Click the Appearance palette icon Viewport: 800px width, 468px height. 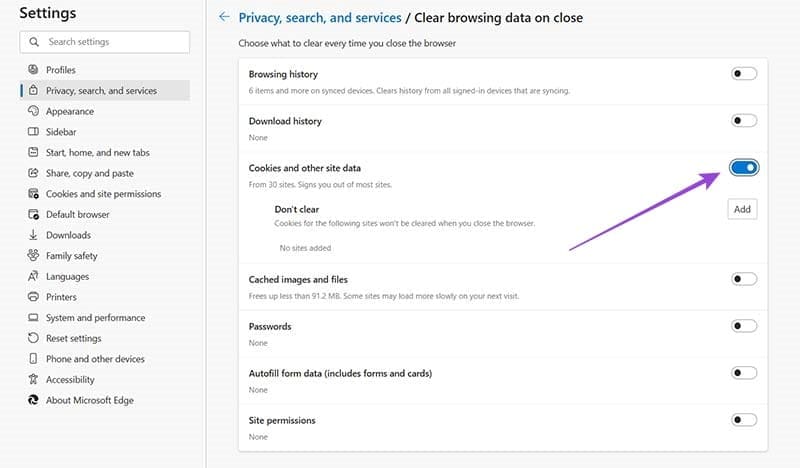33,111
